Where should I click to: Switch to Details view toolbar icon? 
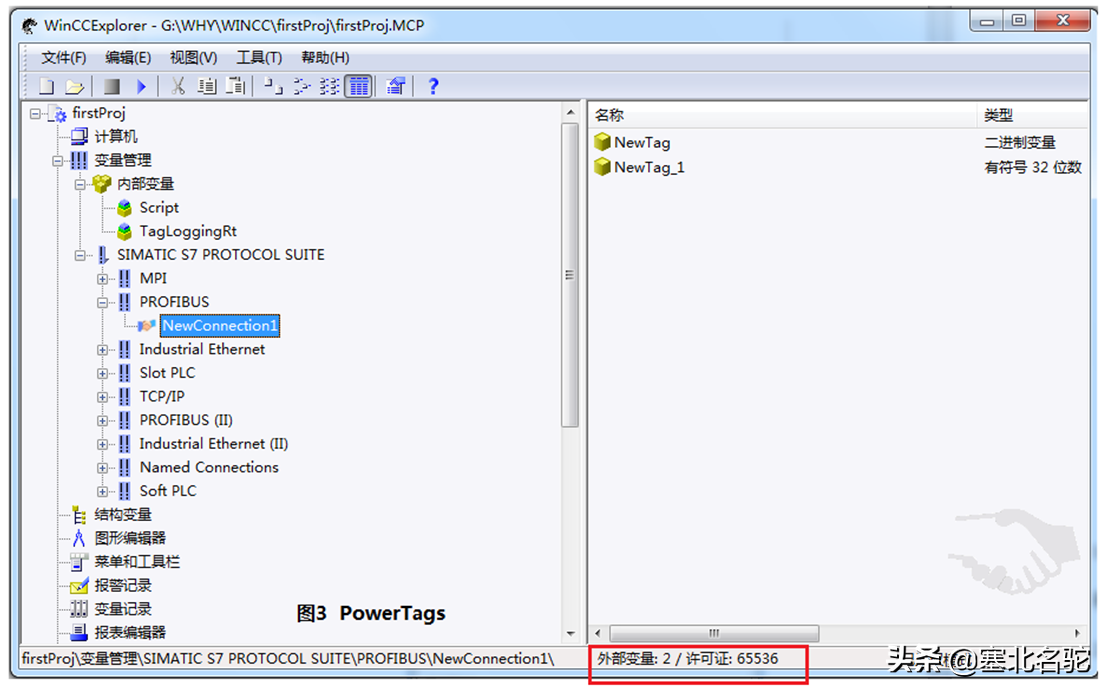point(358,87)
